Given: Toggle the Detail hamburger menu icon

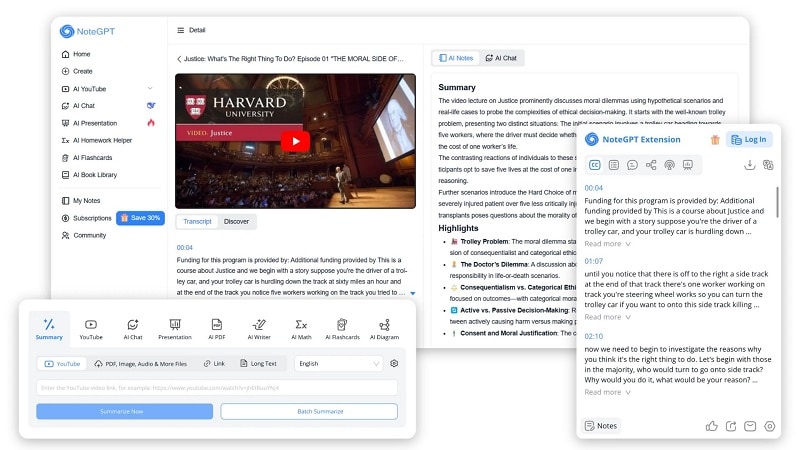Looking at the screenshot, I should point(181,30).
